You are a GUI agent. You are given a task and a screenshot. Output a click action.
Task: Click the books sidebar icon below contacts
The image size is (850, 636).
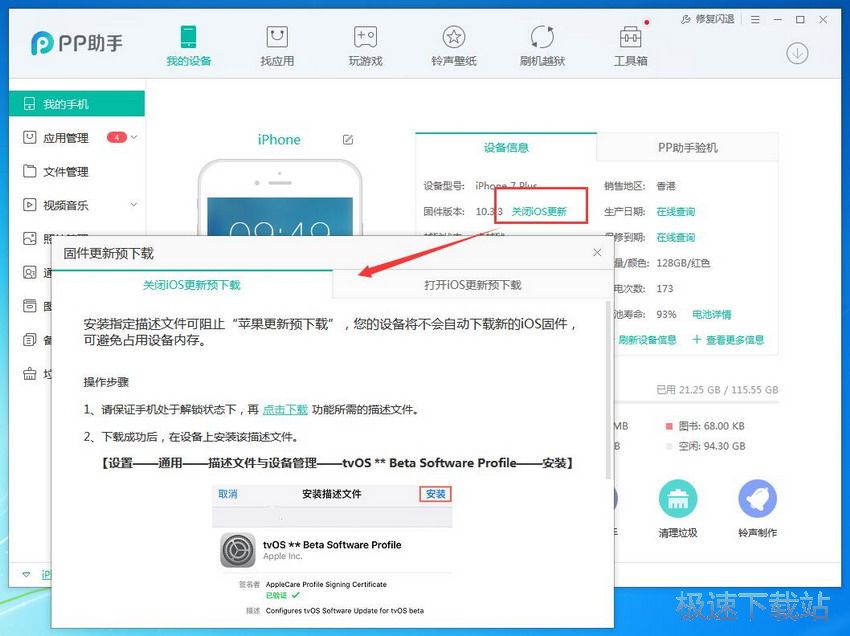coord(29,306)
